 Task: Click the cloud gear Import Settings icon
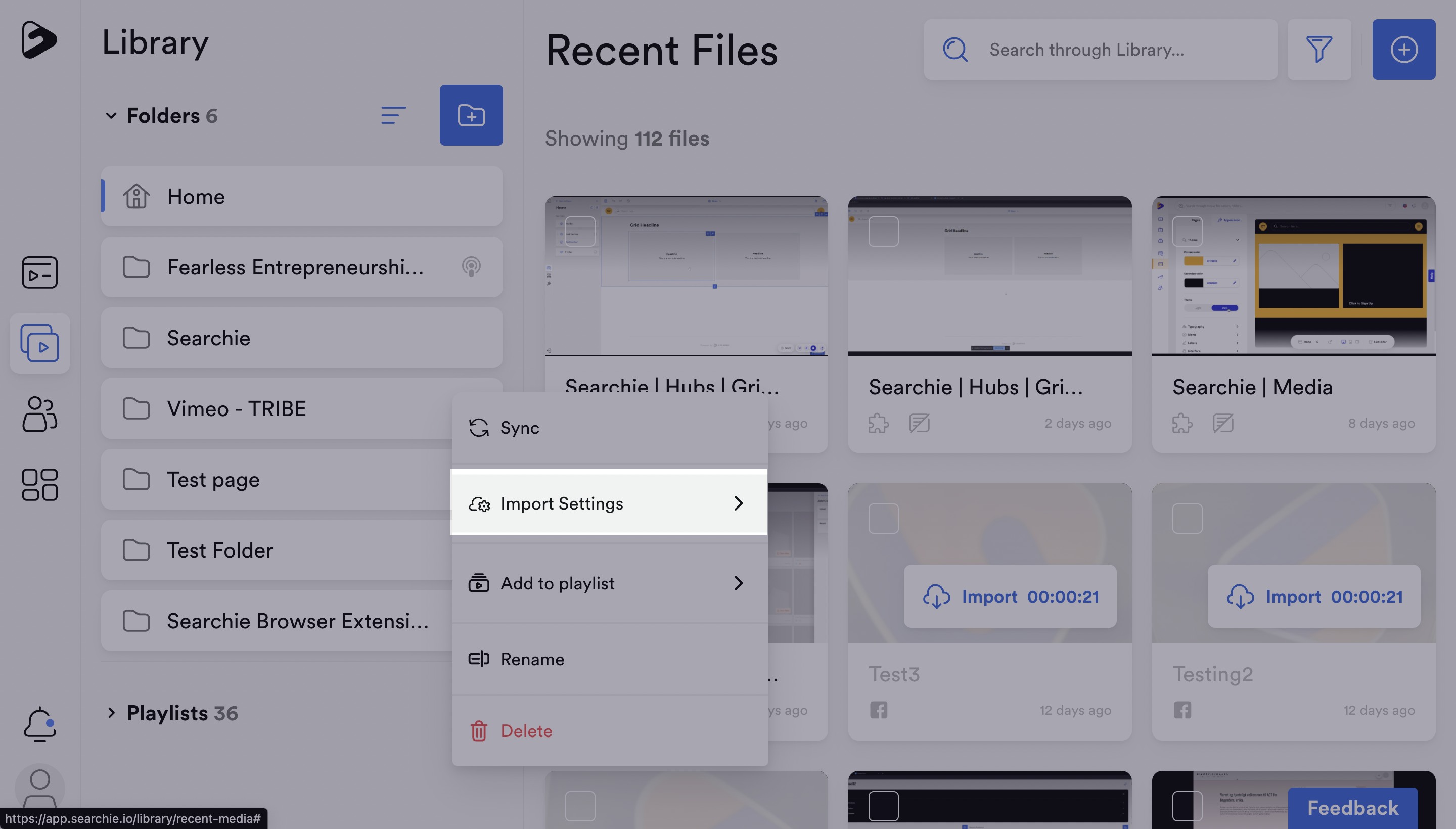pyautogui.click(x=479, y=503)
